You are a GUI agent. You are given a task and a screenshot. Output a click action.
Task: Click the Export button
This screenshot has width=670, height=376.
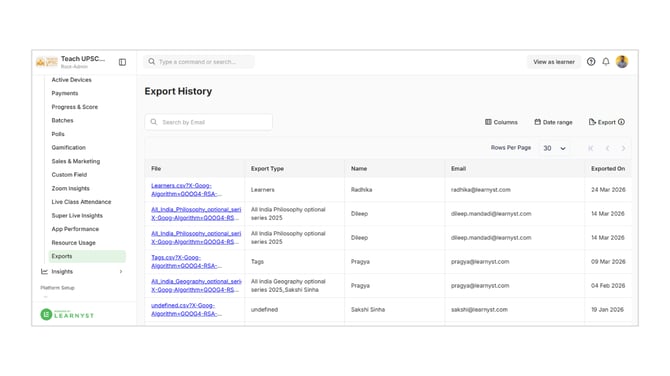[602, 122]
